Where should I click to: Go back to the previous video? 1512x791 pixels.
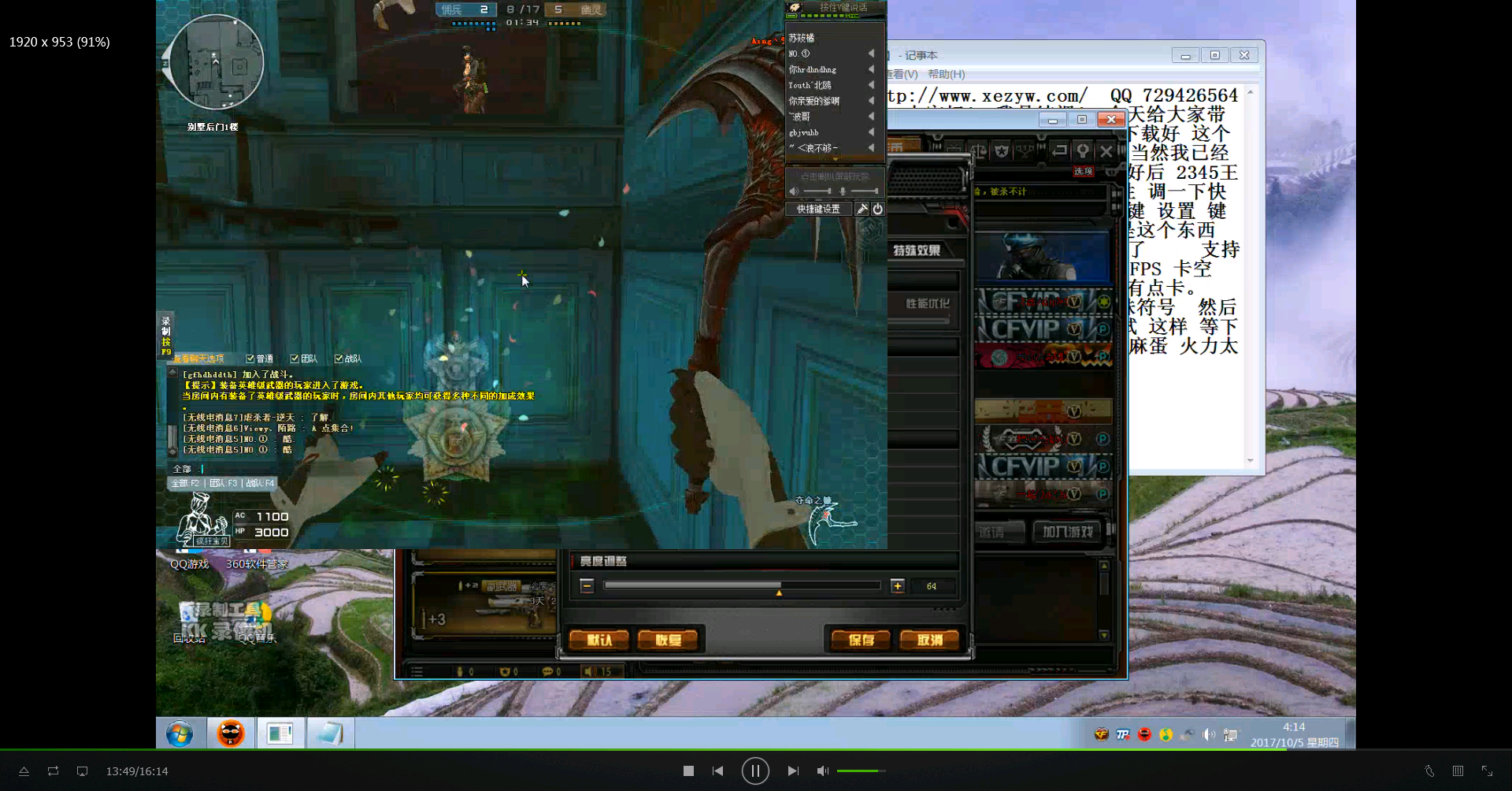pyautogui.click(x=717, y=771)
